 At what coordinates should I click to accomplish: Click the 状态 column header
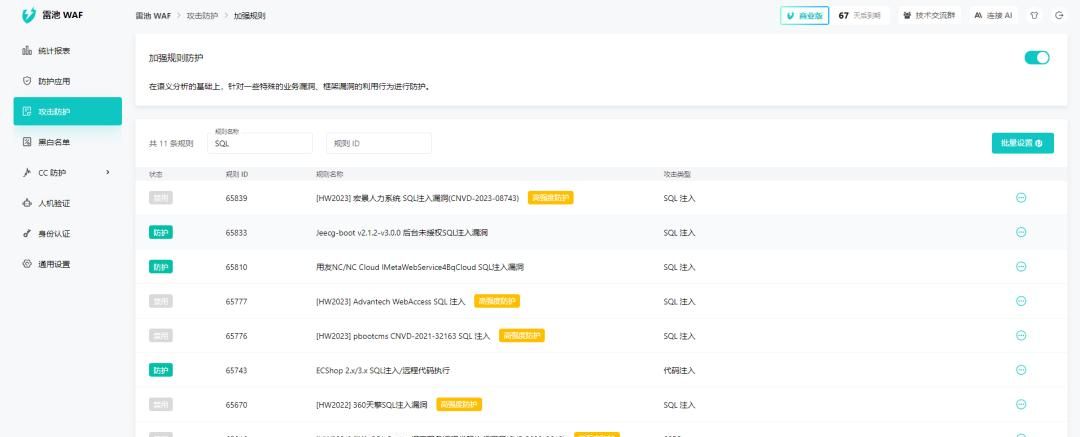[x=156, y=174]
